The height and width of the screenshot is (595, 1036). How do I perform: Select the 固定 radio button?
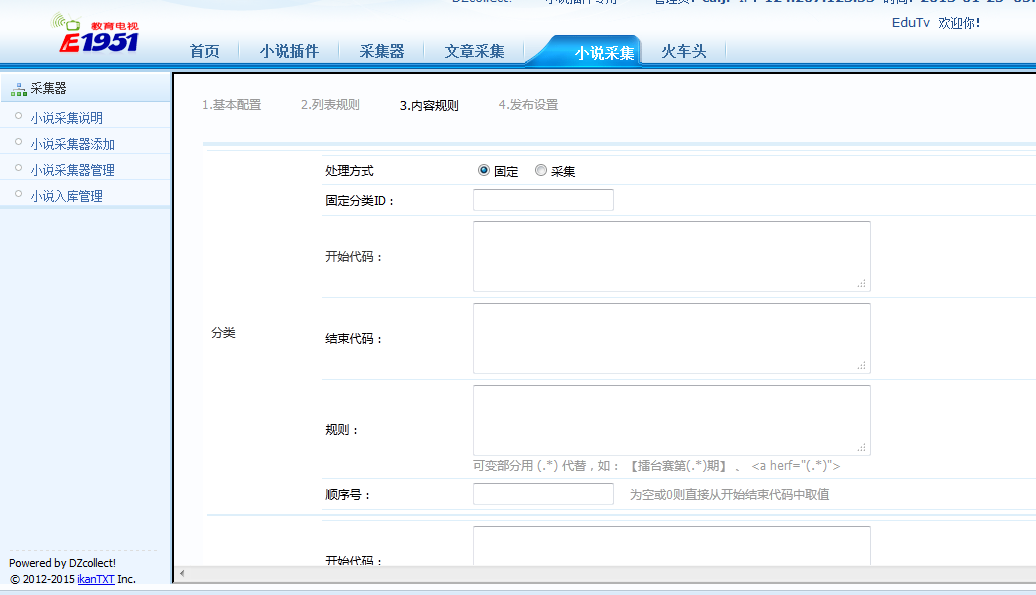(484, 171)
